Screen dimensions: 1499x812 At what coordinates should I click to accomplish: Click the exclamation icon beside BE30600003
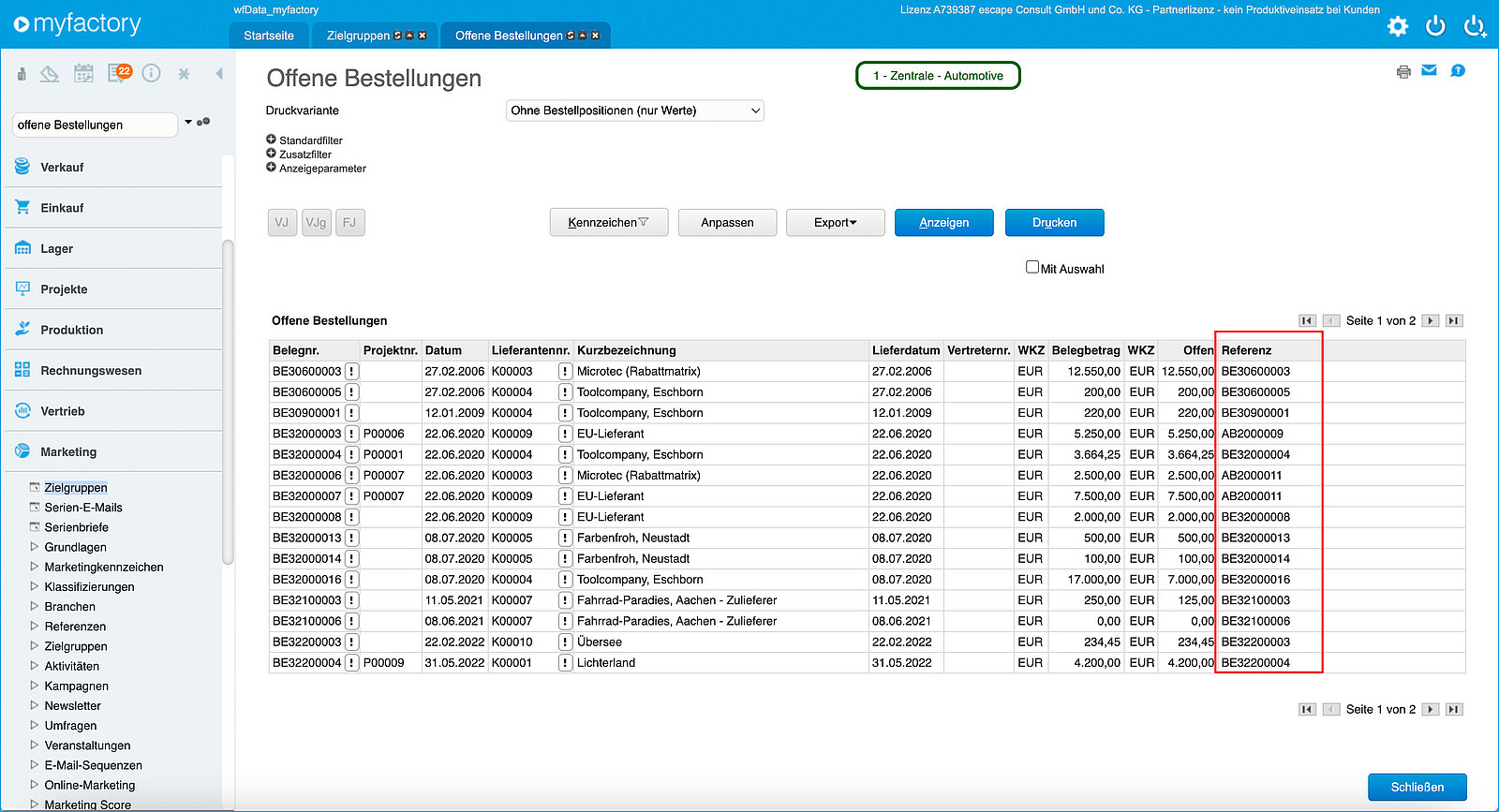tap(352, 372)
